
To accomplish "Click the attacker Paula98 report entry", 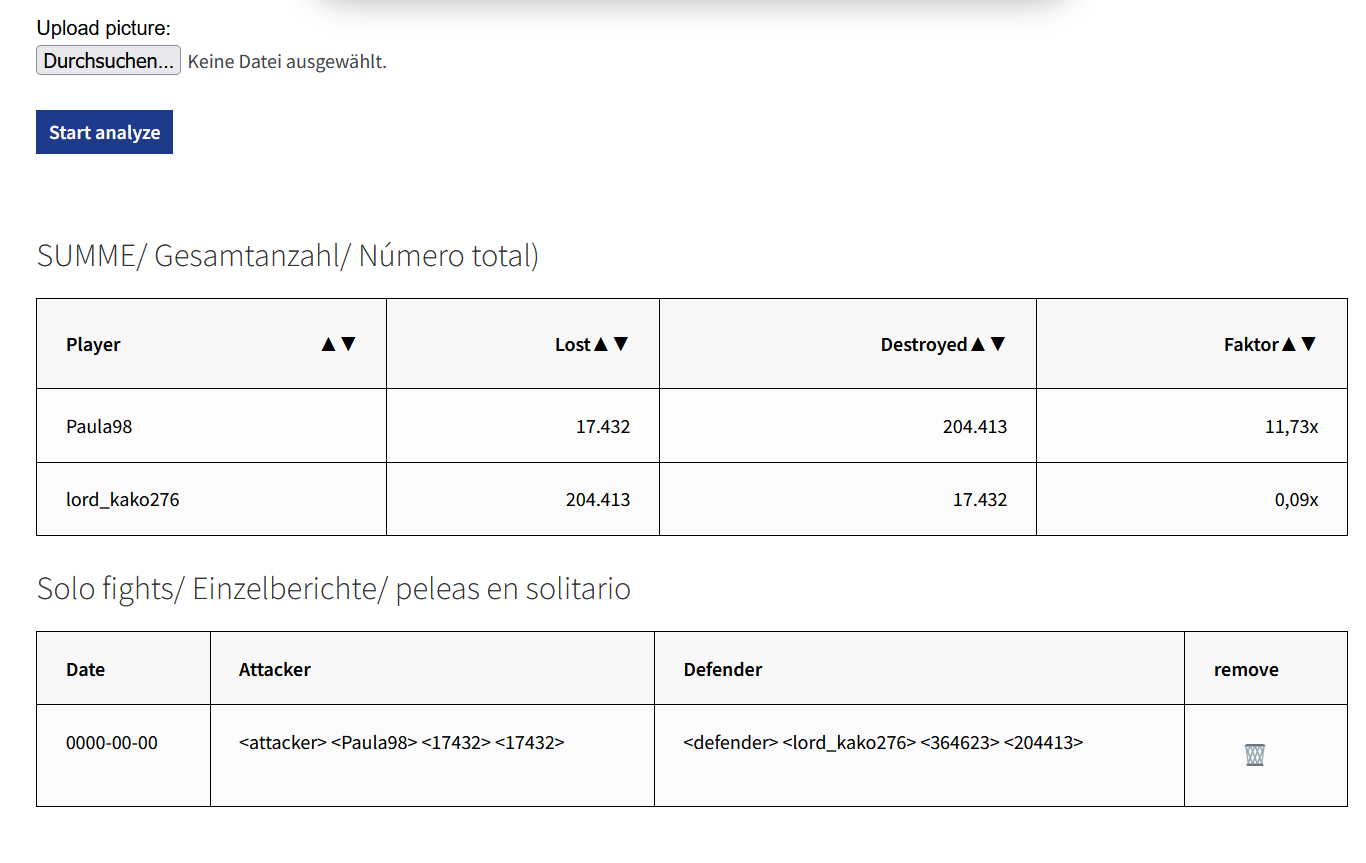I will click(401, 743).
